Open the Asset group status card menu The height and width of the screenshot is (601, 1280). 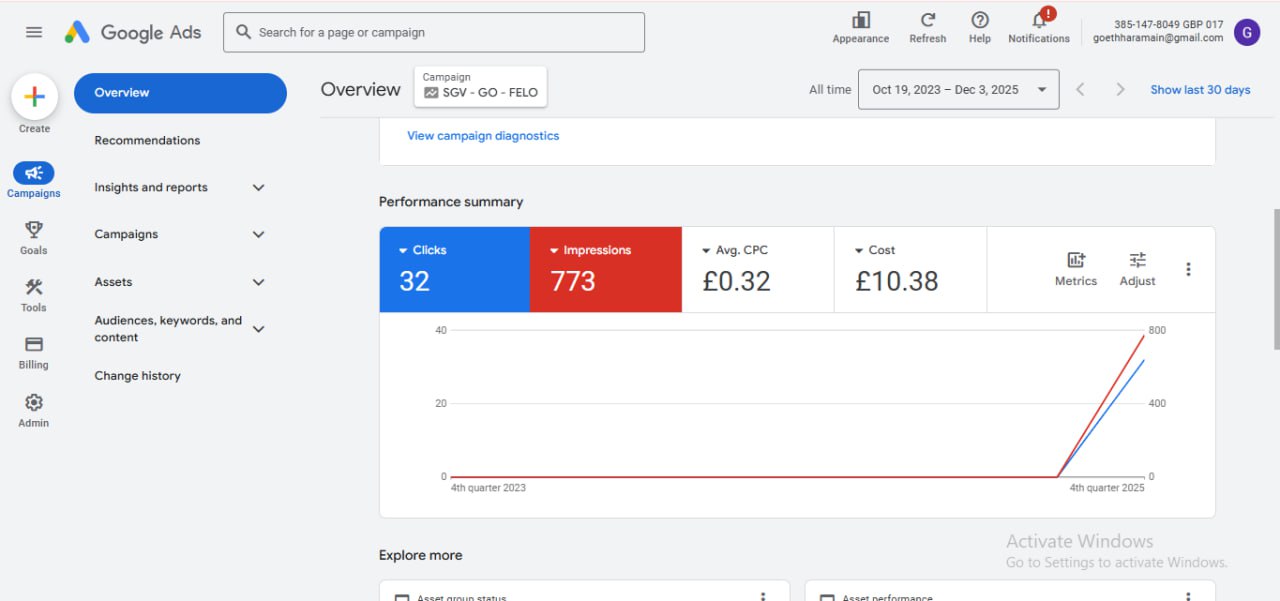(763, 596)
